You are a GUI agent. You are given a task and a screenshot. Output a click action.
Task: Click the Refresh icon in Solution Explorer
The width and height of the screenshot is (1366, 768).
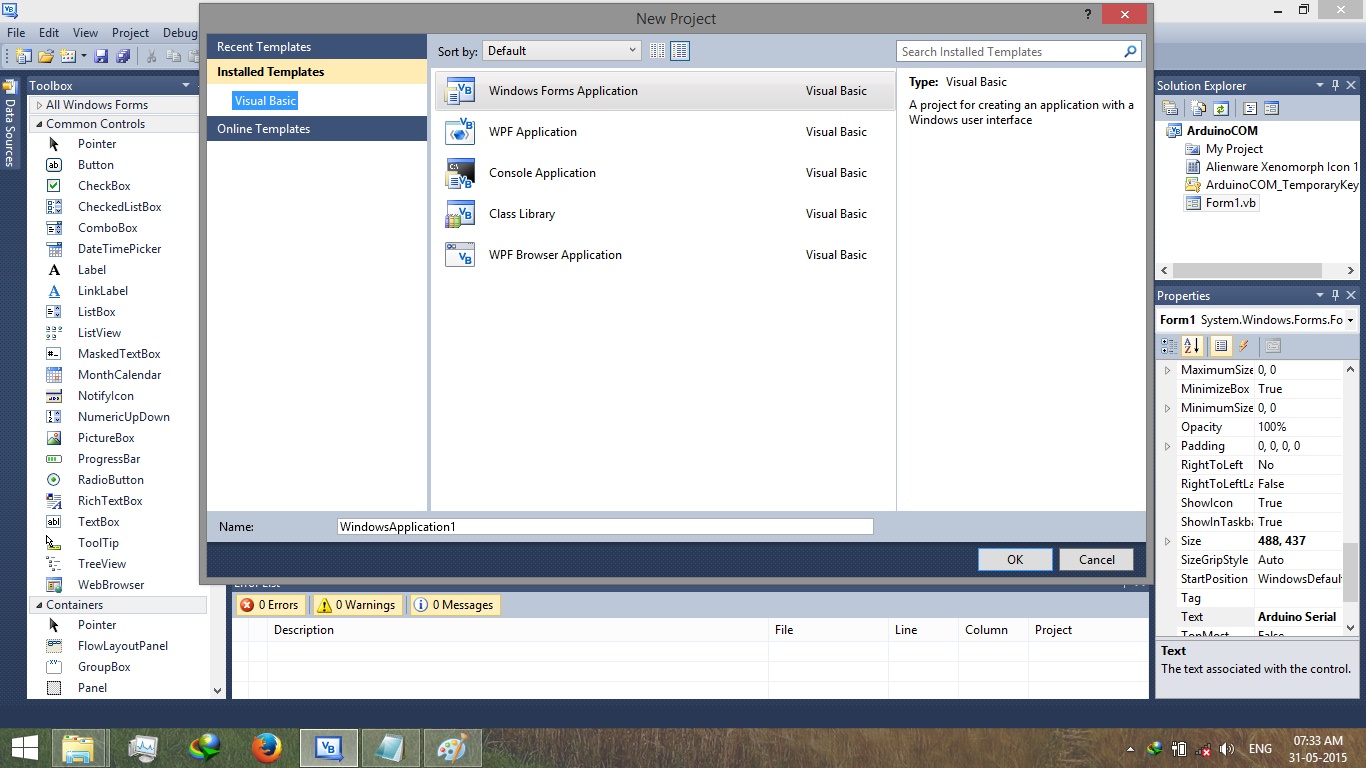tap(1221, 108)
